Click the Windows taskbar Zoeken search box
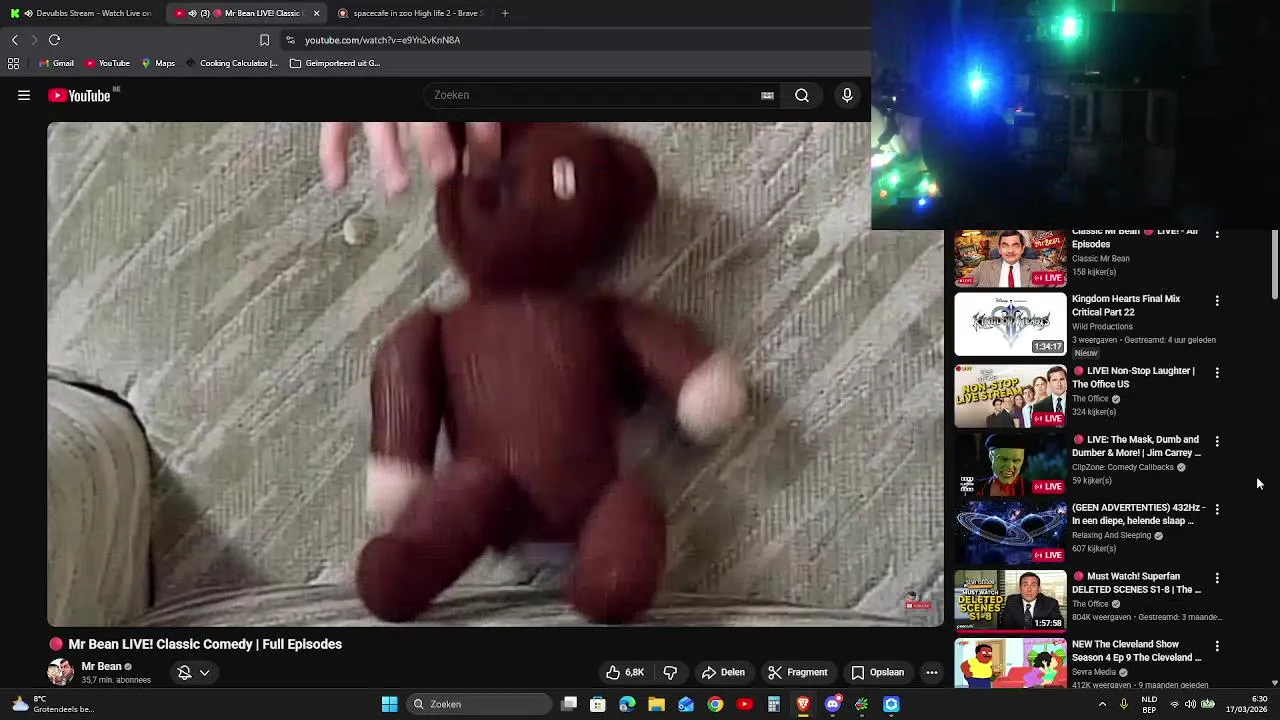This screenshot has width=1280, height=720. (480, 704)
